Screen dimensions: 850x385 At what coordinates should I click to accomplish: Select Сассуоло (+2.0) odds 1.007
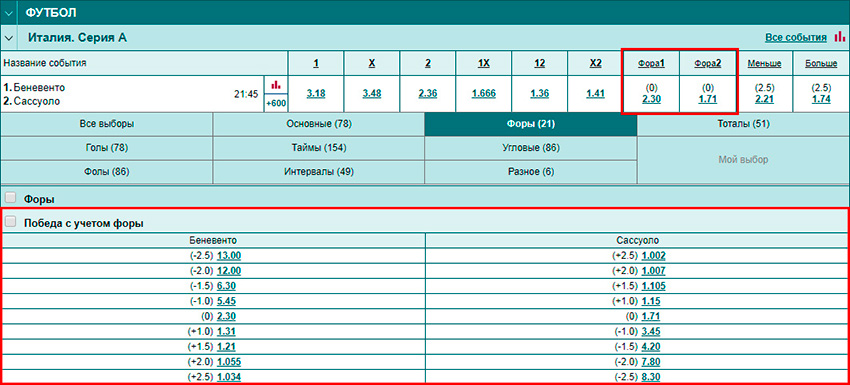point(653,271)
